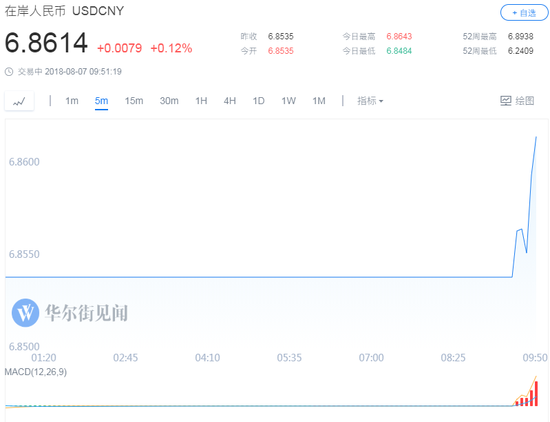Select the 4H timeframe
This screenshot has height=422, width=550.
230,101
